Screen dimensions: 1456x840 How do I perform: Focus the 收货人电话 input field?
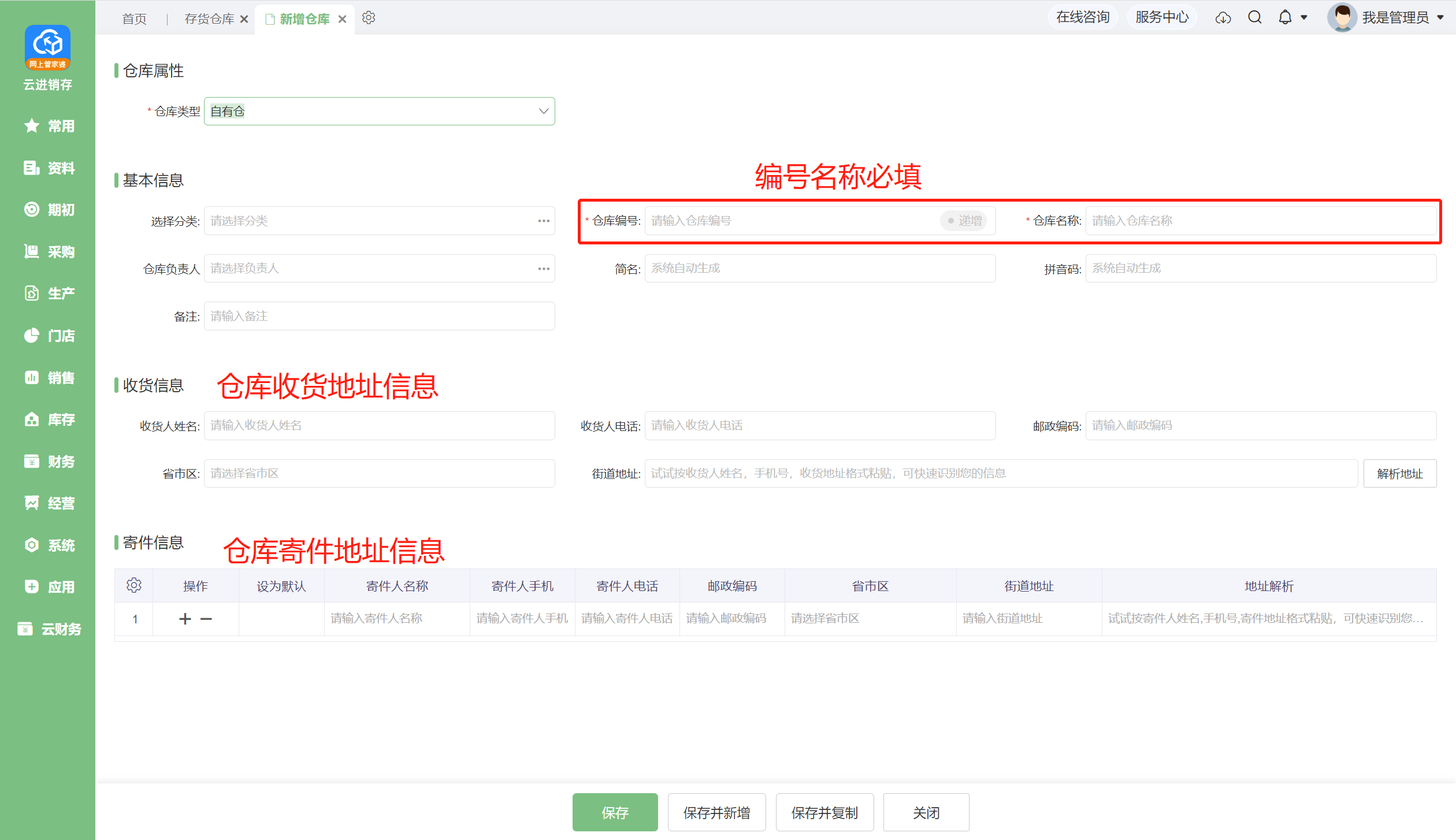tap(820, 426)
